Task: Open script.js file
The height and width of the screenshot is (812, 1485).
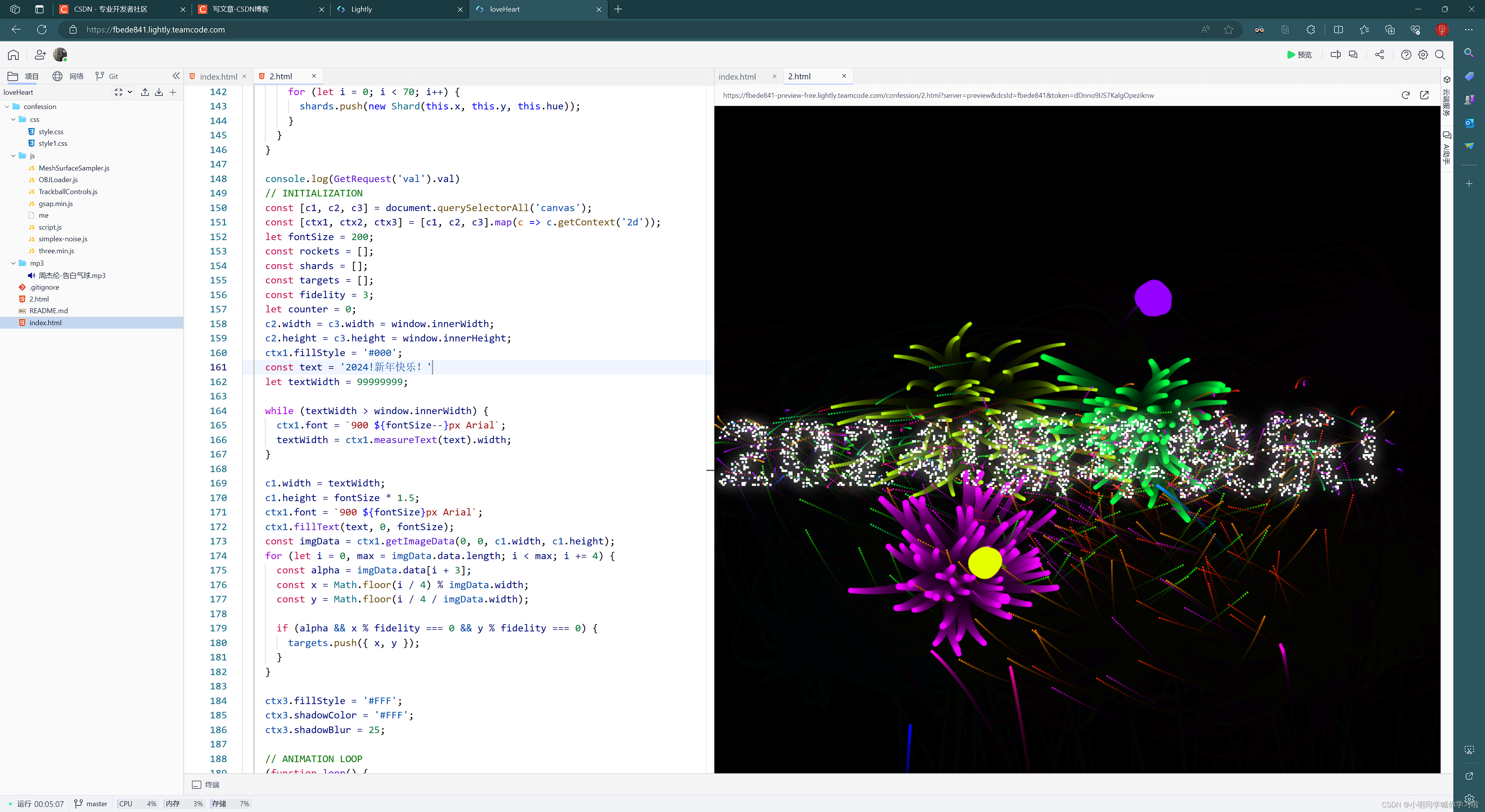Action: pos(49,228)
